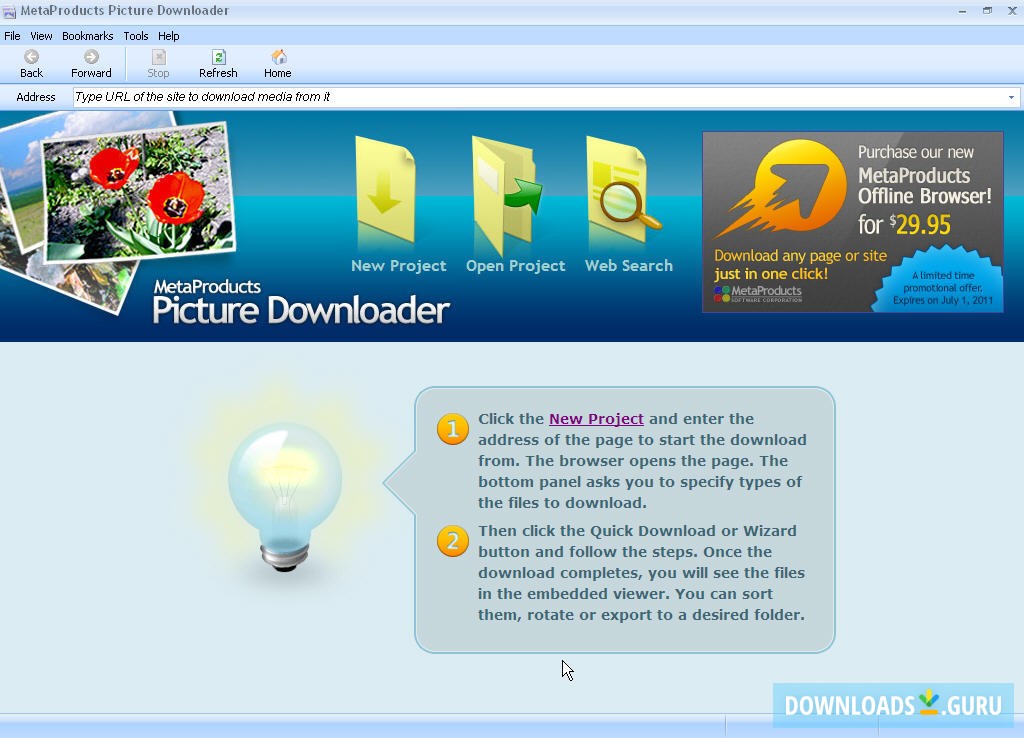Follow the New Project hyperlink in tip
Viewport: 1024px width, 738px height.
coord(596,419)
